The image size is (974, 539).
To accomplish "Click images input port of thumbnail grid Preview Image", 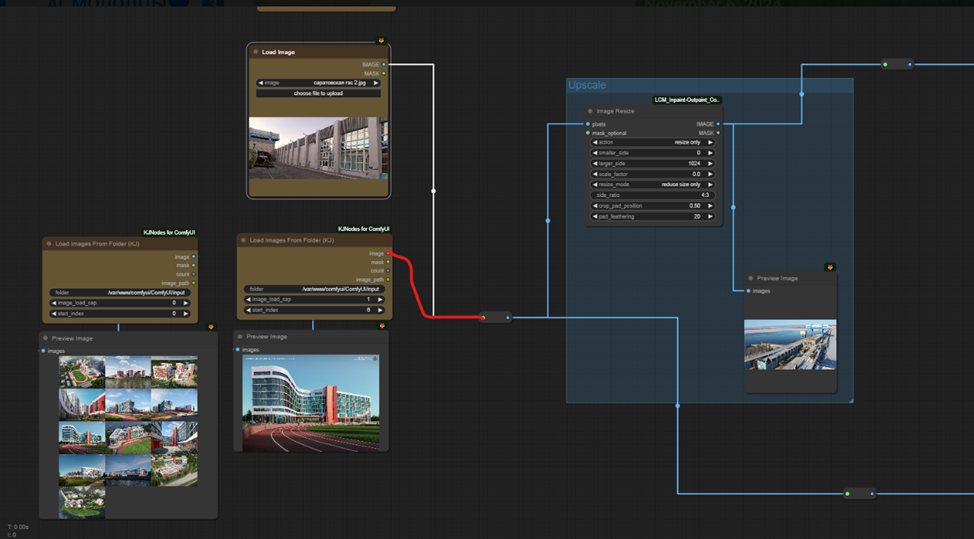I will point(43,351).
